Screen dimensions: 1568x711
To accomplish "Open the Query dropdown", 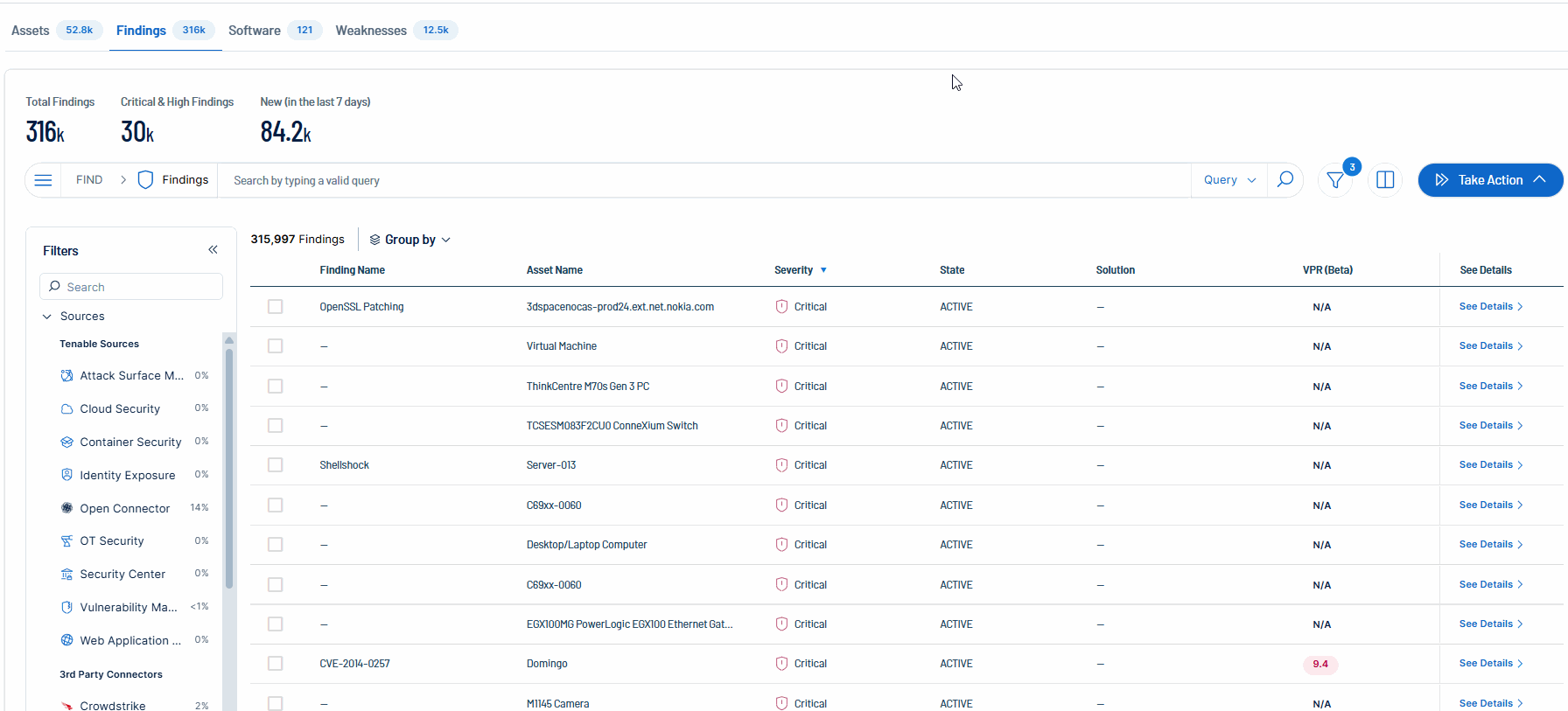I will pyautogui.click(x=1228, y=180).
